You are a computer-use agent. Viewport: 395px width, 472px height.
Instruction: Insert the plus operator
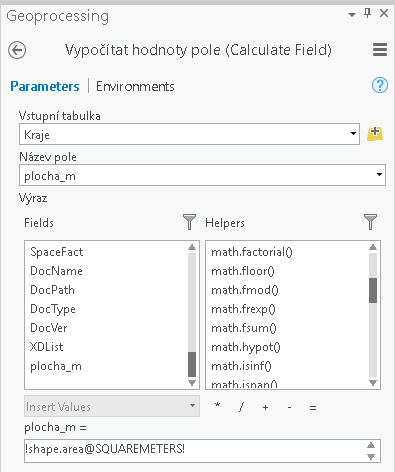265,407
